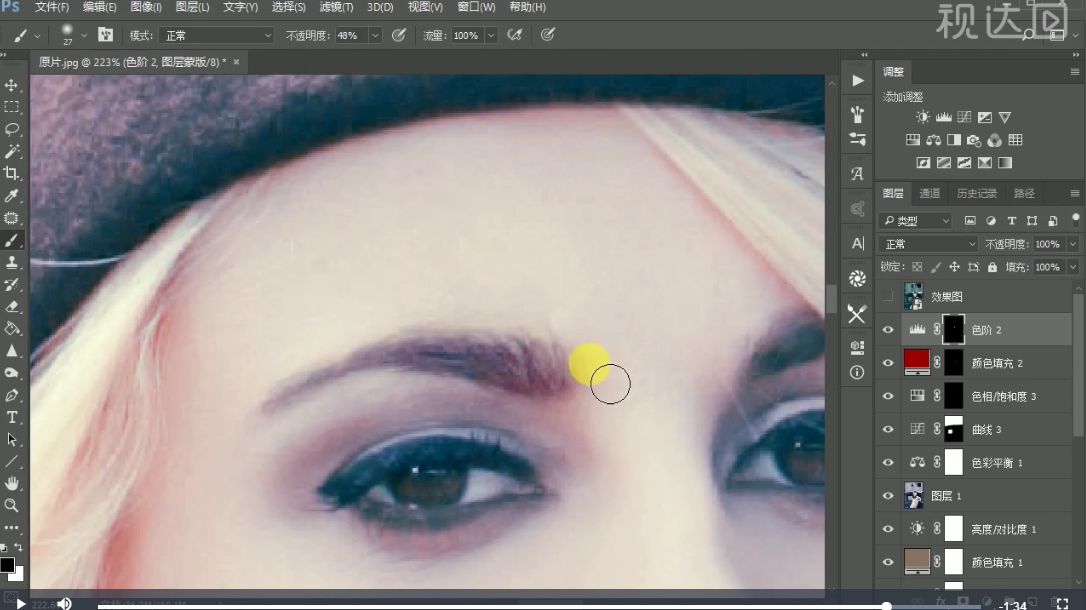Click the red 颜色填充 2 color thumbnail
Image resolution: width=1086 pixels, height=610 pixels.
[x=916, y=361]
